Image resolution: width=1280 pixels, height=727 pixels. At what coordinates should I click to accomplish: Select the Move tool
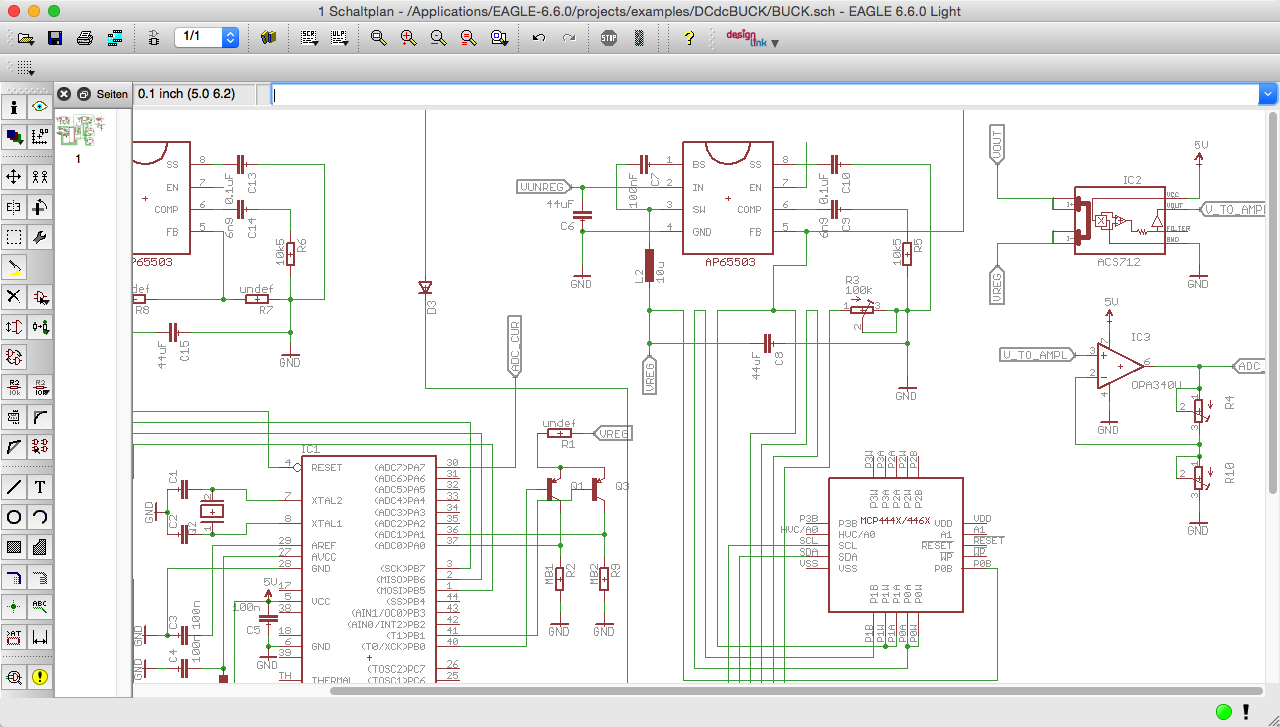pos(14,177)
